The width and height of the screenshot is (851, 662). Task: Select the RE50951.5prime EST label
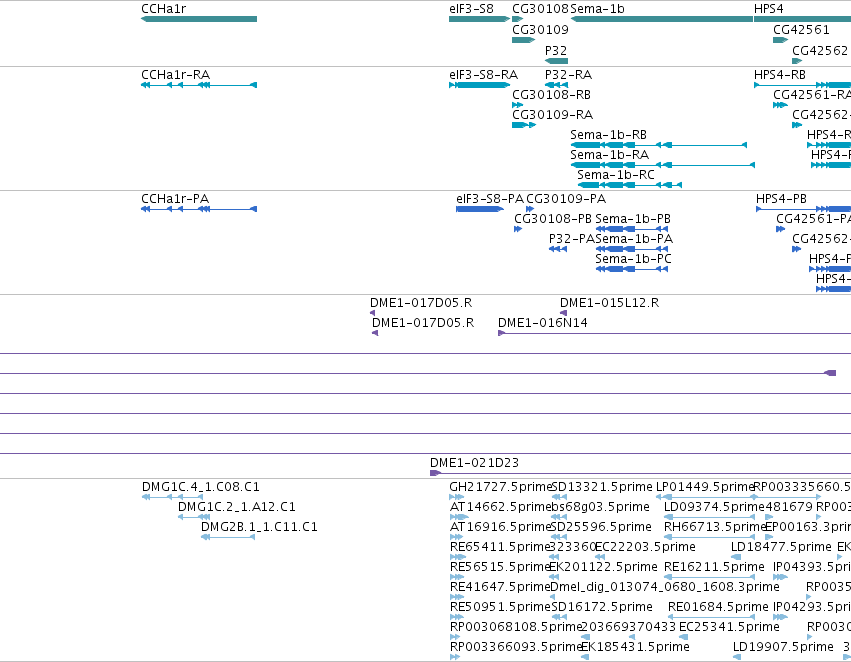point(500,607)
